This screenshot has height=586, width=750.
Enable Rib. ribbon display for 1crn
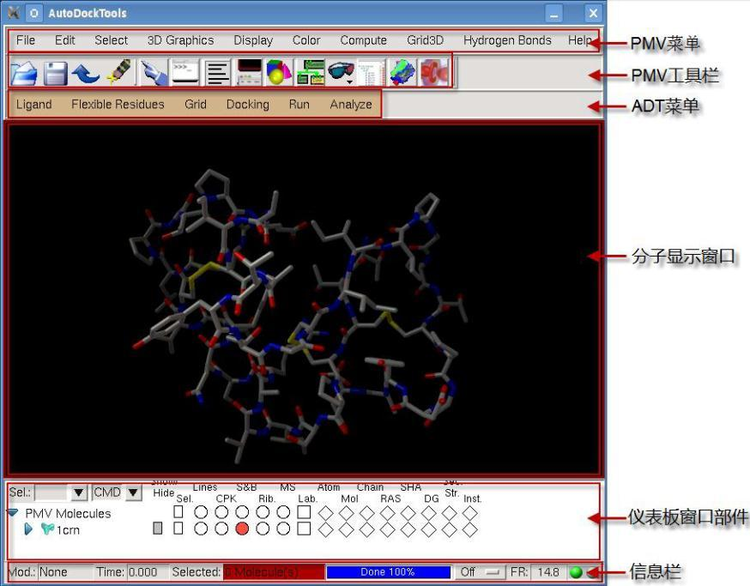click(x=263, y=529)
